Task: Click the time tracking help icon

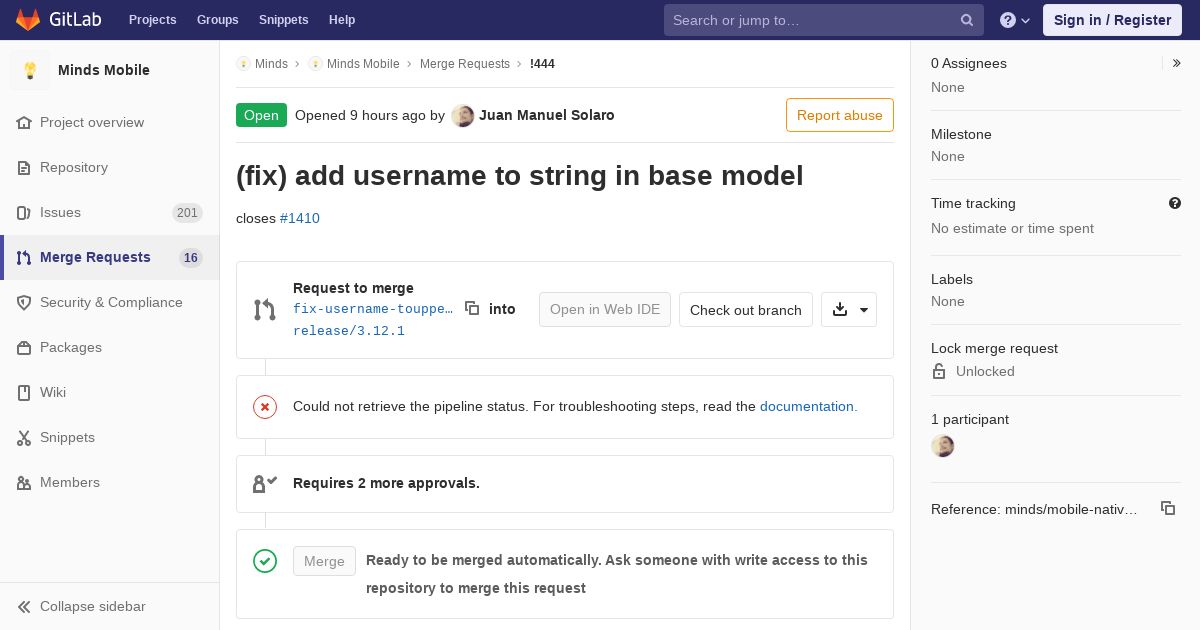Action: click(1175, 203)
